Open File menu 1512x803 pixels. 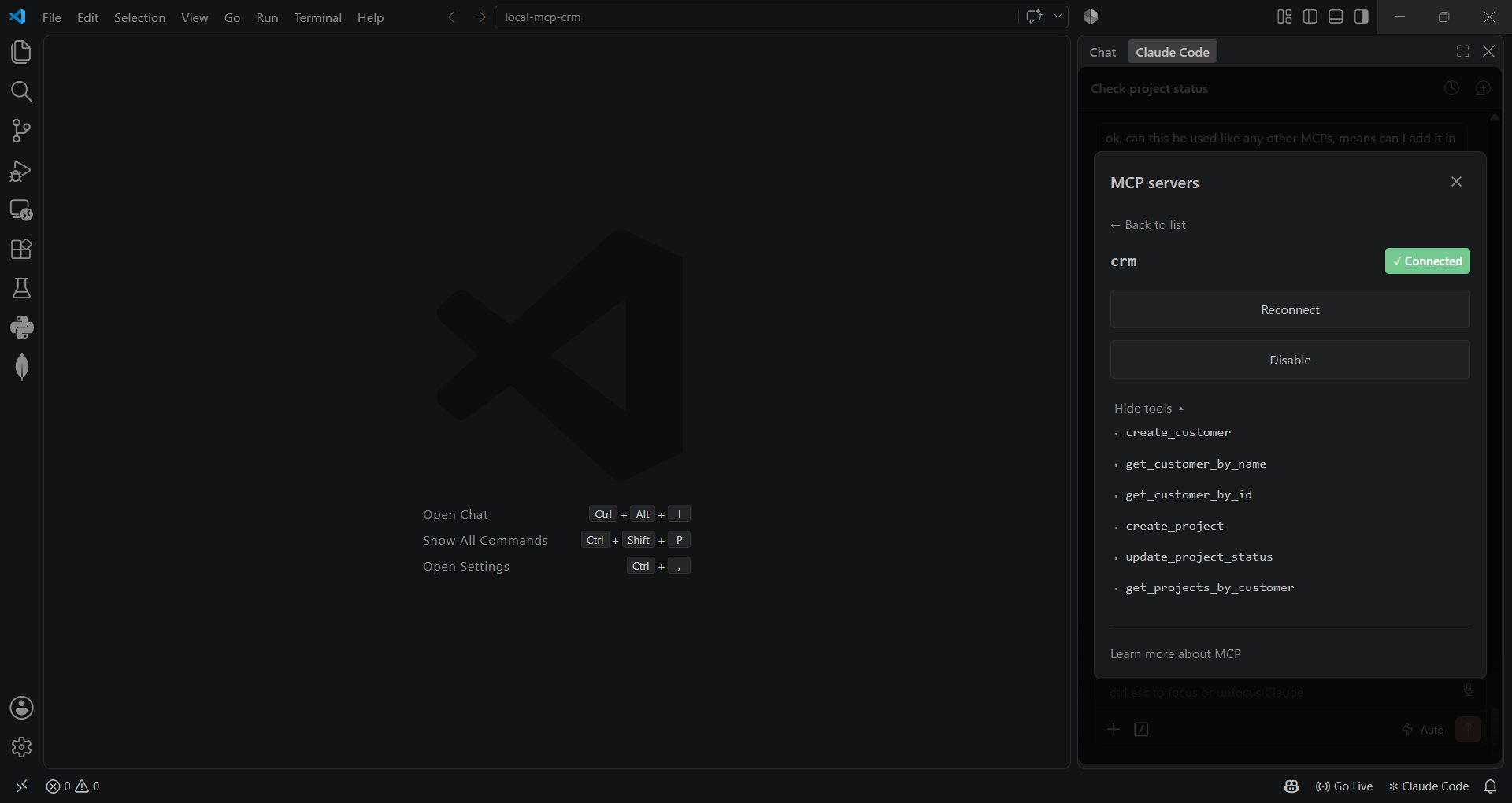52,17
